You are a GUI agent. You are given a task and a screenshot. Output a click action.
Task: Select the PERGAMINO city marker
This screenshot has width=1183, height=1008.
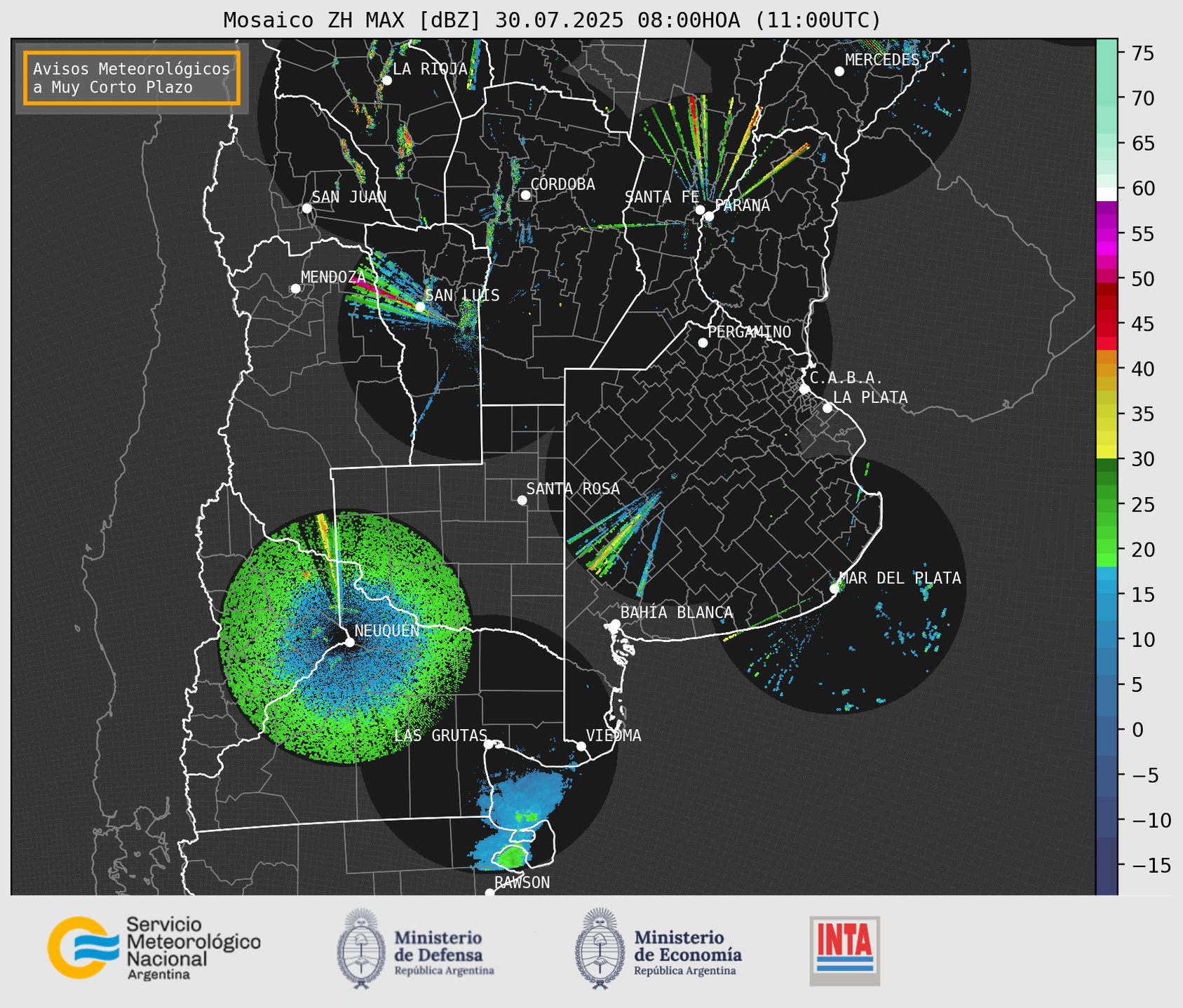703,343
